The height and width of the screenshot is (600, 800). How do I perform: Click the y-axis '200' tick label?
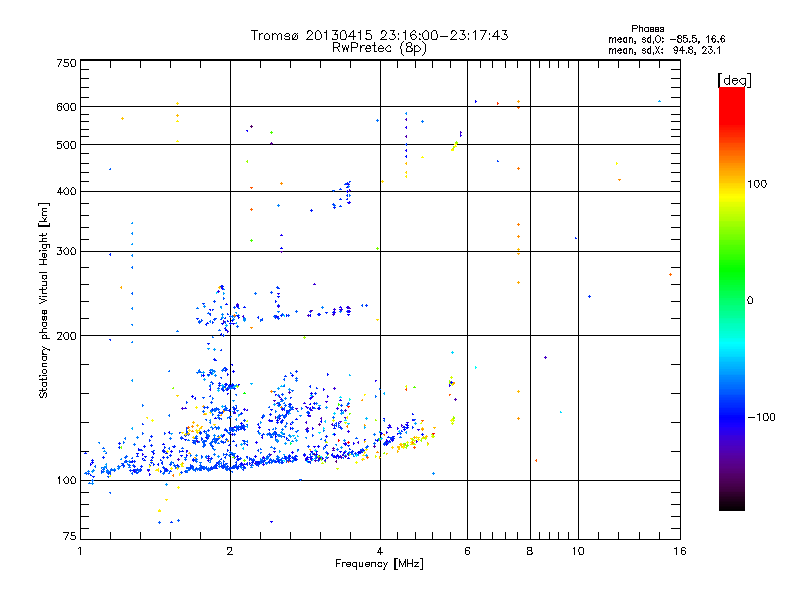tap(66, 336)
